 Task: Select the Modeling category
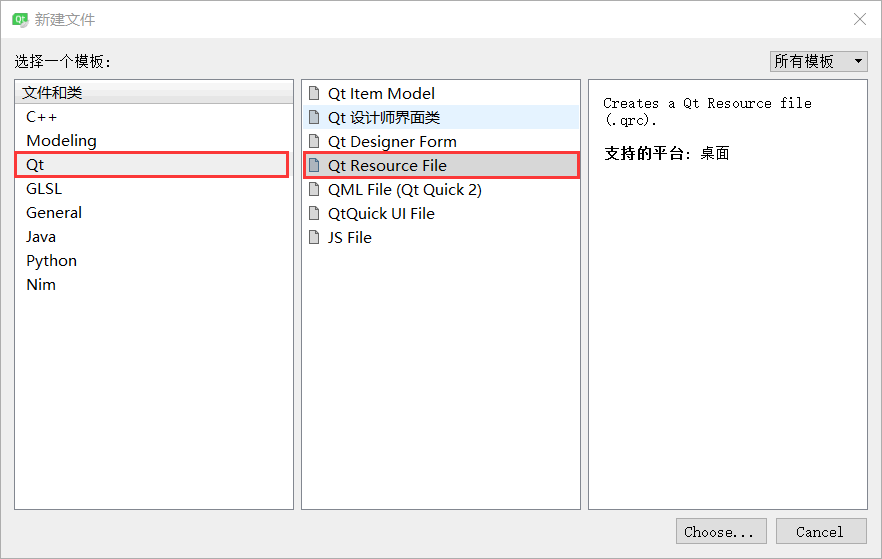click(154, 141)
